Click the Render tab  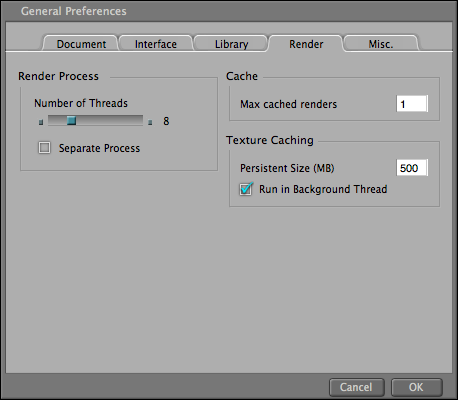coord(306,44)
